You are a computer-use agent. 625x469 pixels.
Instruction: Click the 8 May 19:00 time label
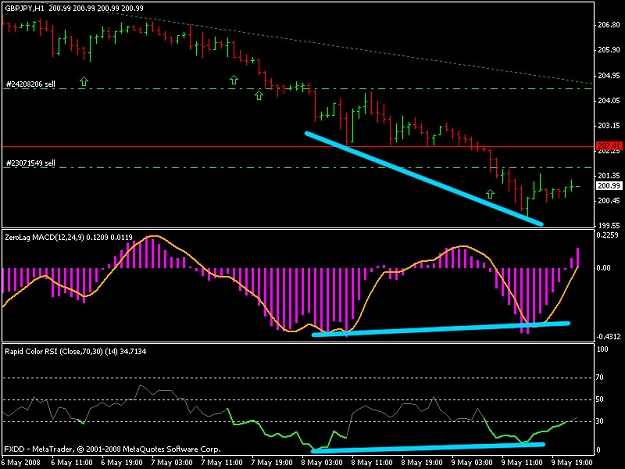coord(421,463)
